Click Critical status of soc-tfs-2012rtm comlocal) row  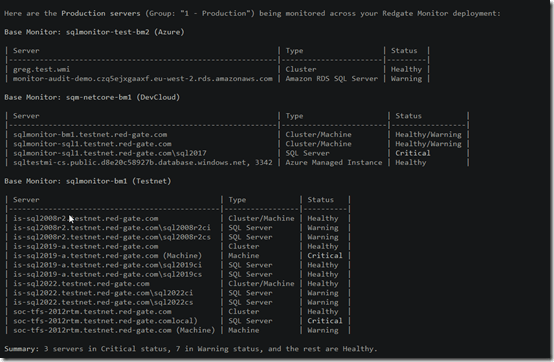[325, 321]
